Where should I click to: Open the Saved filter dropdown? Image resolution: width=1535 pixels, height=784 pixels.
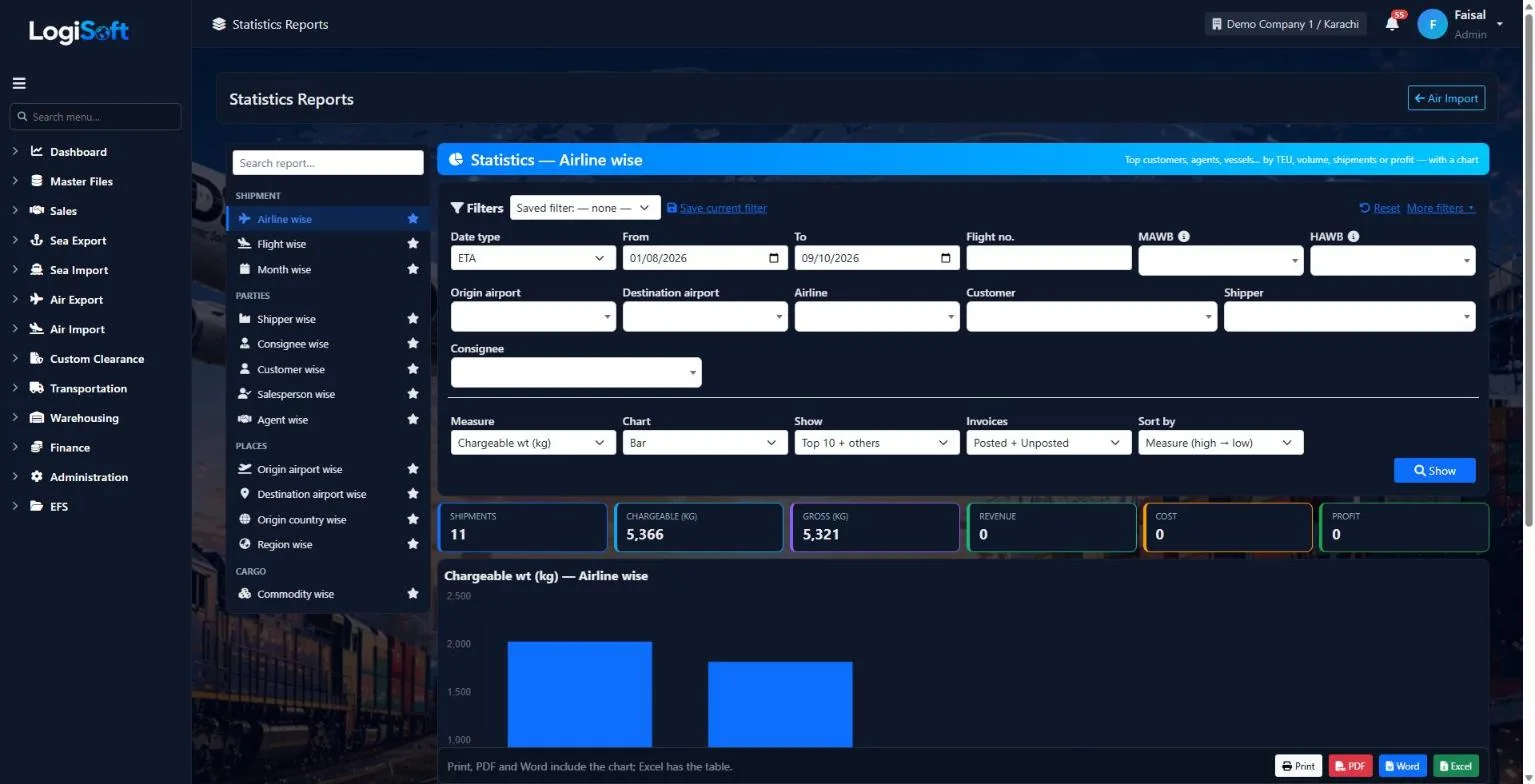585,208
